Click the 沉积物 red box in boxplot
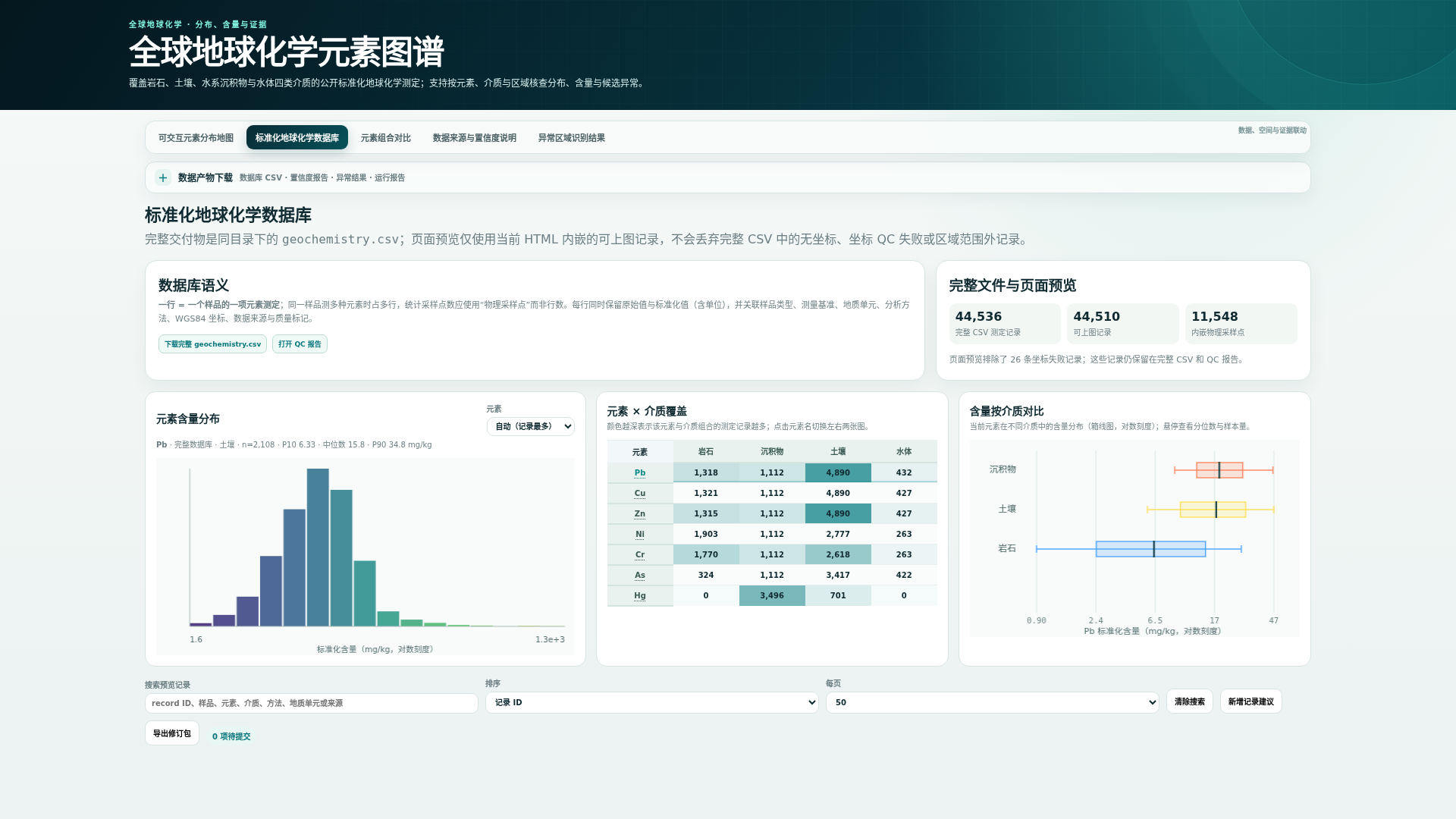 [1219, 470]
